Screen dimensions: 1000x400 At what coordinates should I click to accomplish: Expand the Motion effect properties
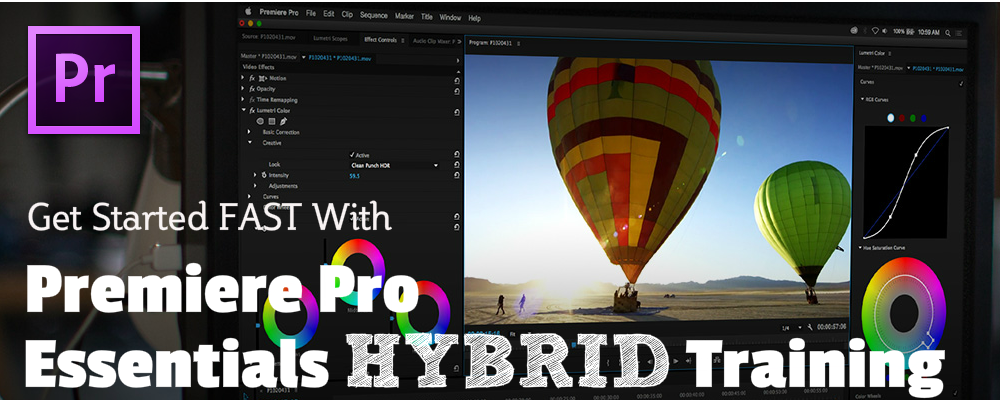pos(242,78)
